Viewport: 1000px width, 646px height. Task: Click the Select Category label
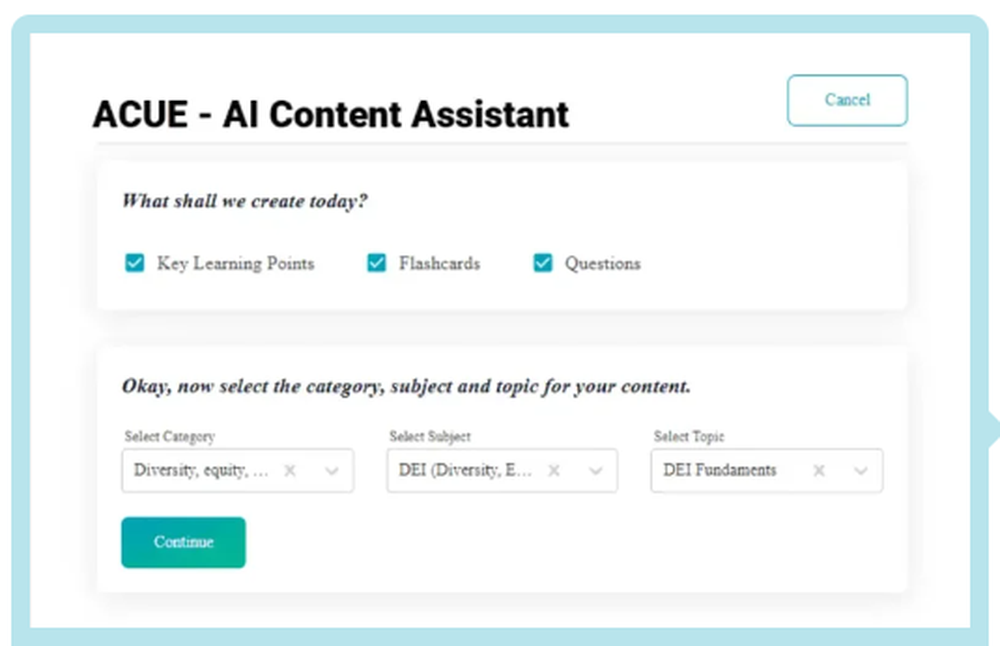170,437
